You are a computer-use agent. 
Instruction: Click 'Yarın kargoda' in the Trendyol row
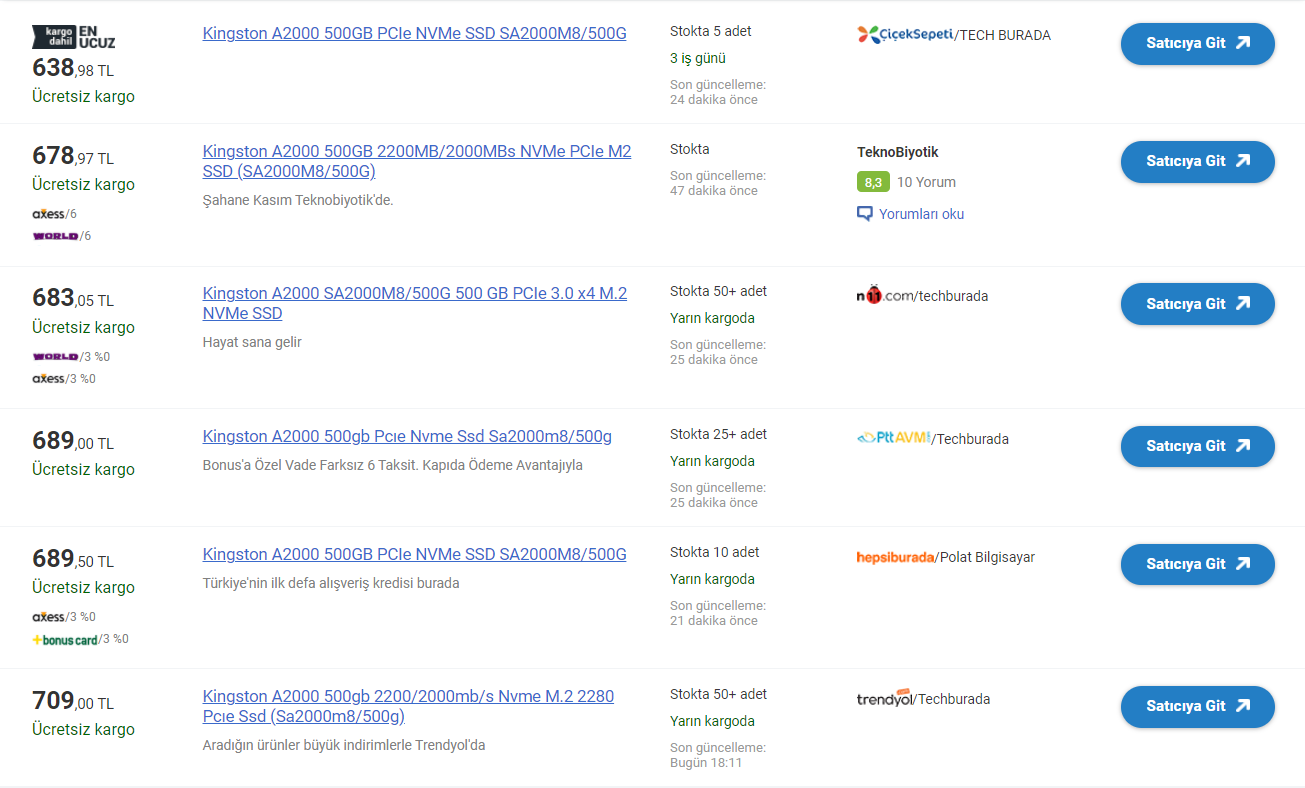point(712,721)
